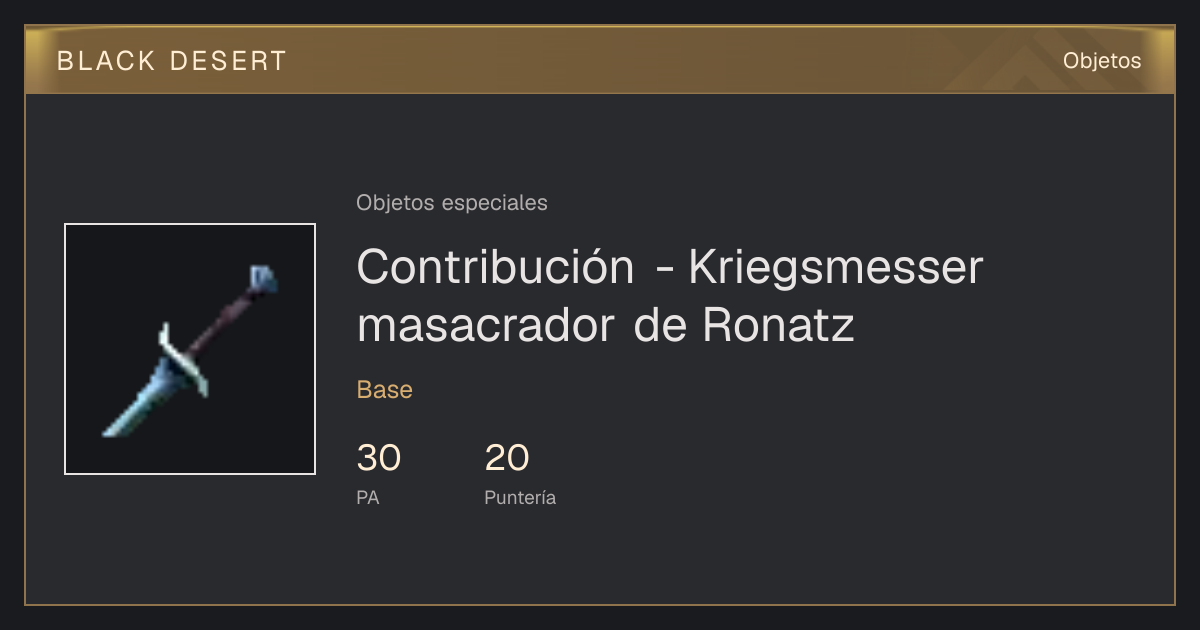Click the gold header banner
The width and height of the screenshot is (1200, 630).
point(600,60)
